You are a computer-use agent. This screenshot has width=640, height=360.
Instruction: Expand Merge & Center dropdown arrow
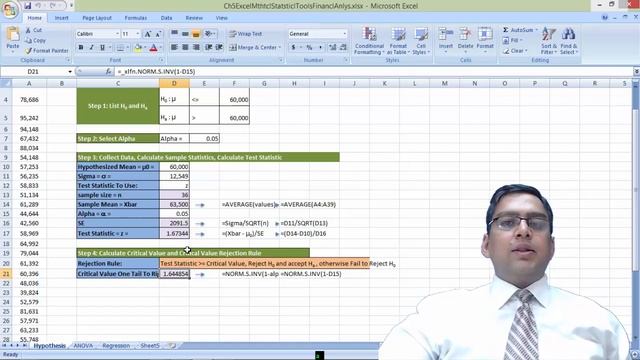(x=280, y=48)
